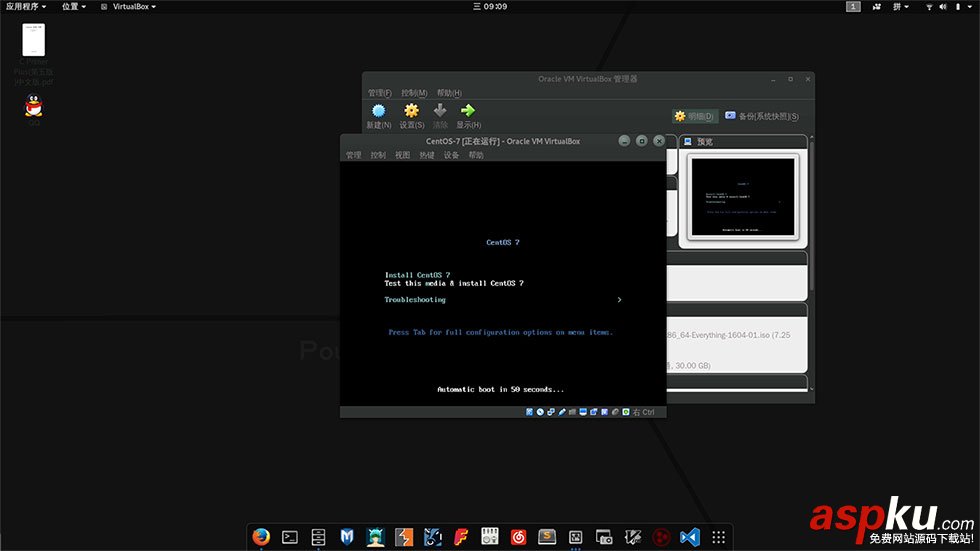Screen dimensions: 980x551
Task: Click the mouse integration icon in VM status bar
Action: tap(615, 412)
